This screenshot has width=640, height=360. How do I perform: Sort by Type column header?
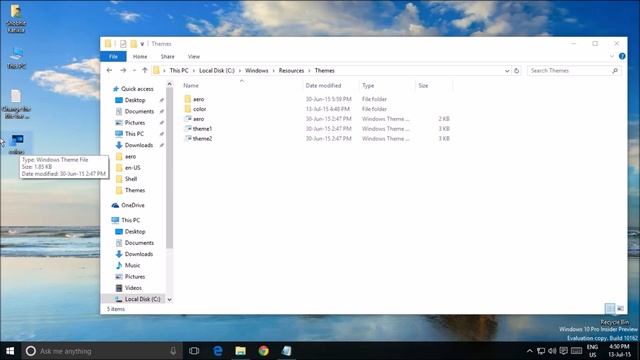pyautogui.click(x=368, y=86)
